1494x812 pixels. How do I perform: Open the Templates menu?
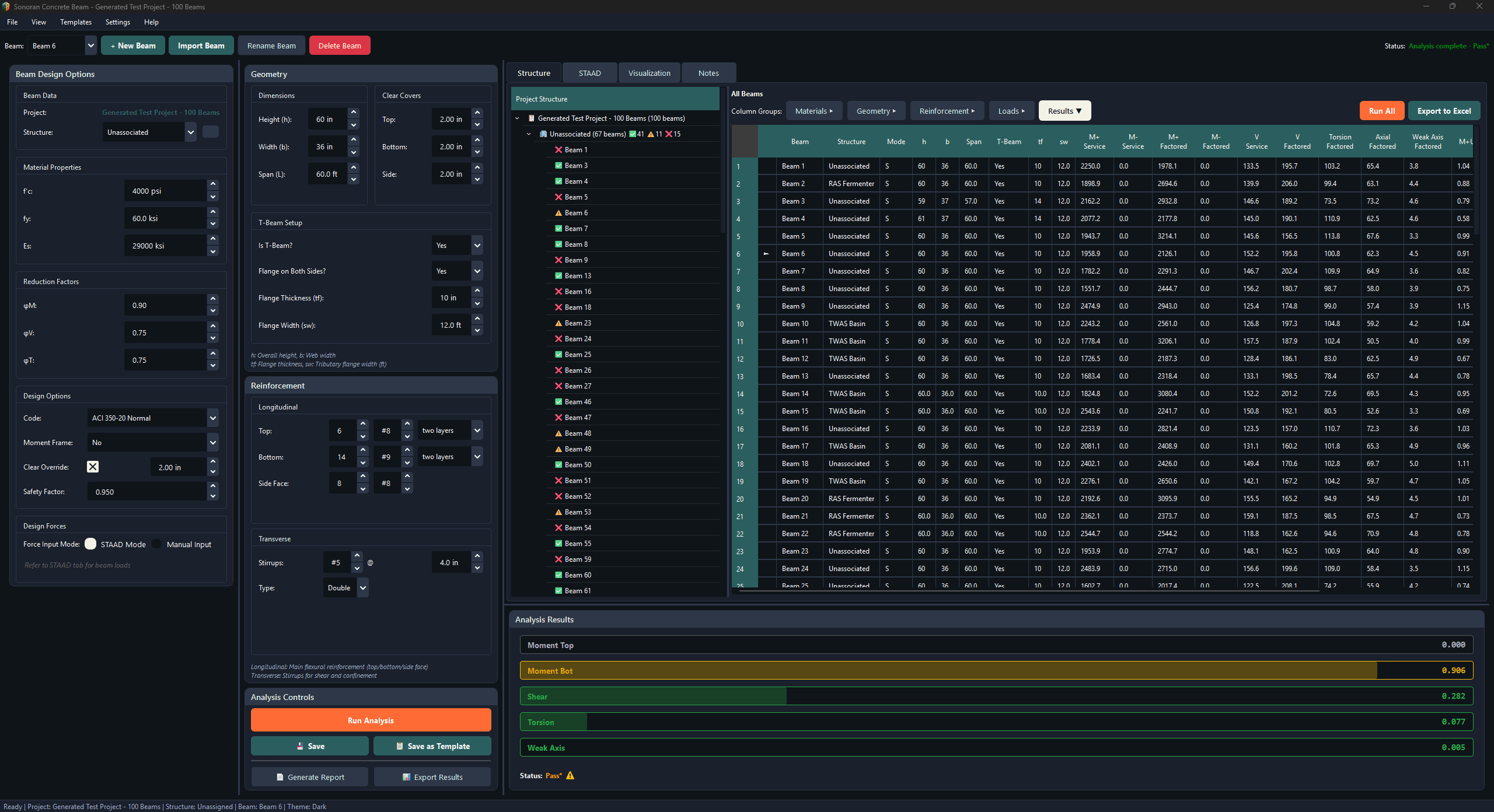coord(76,22)
